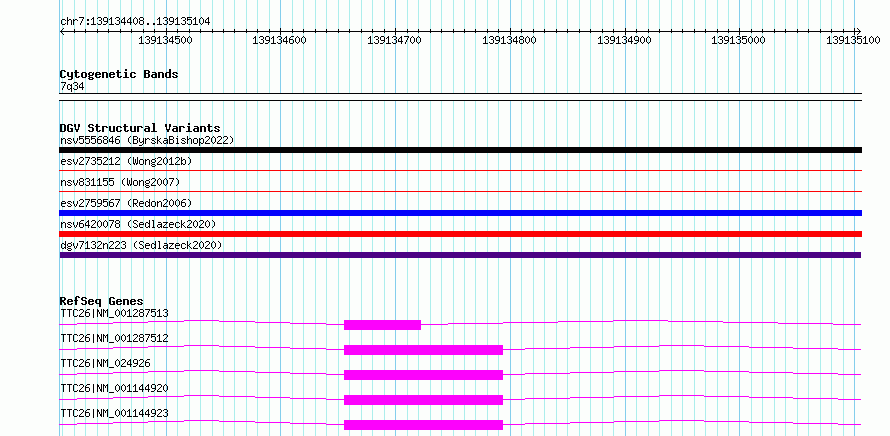Click the magenta exon block of NM_001144920

[x=423, y=400]
